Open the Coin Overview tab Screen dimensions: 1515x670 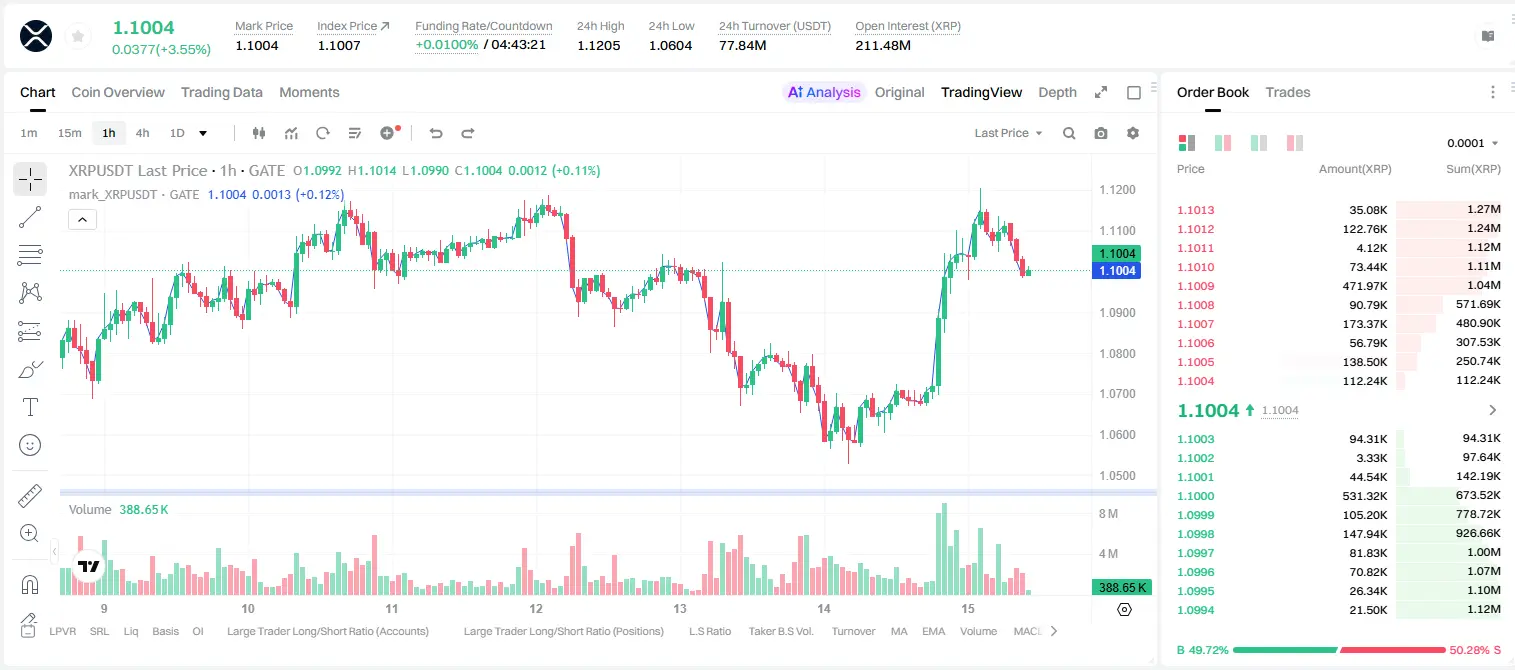118,92
